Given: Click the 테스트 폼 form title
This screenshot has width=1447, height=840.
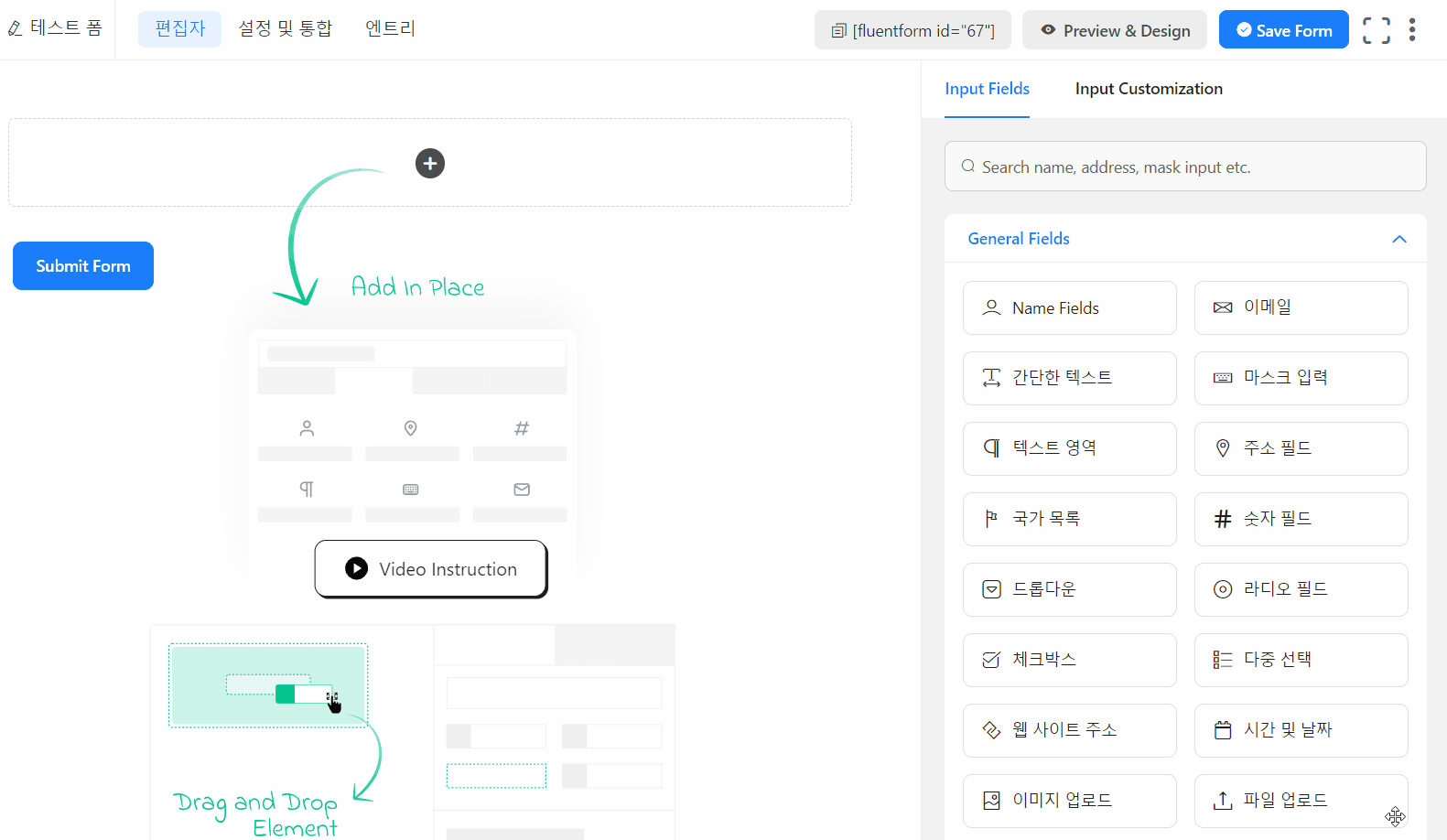Looking at the screenshot, I should [66, 28].
